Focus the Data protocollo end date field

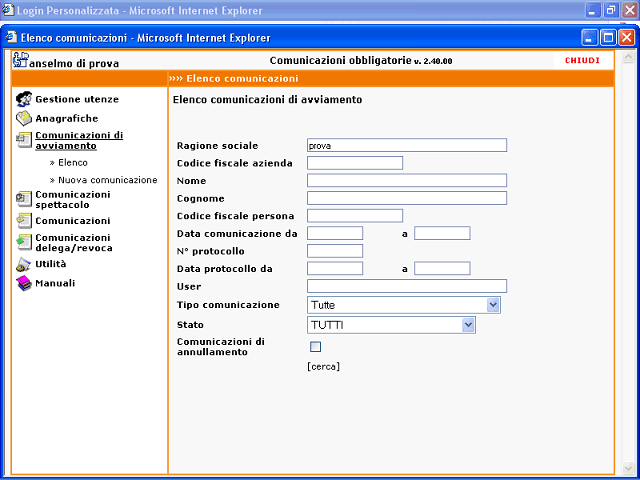point(442,268)
